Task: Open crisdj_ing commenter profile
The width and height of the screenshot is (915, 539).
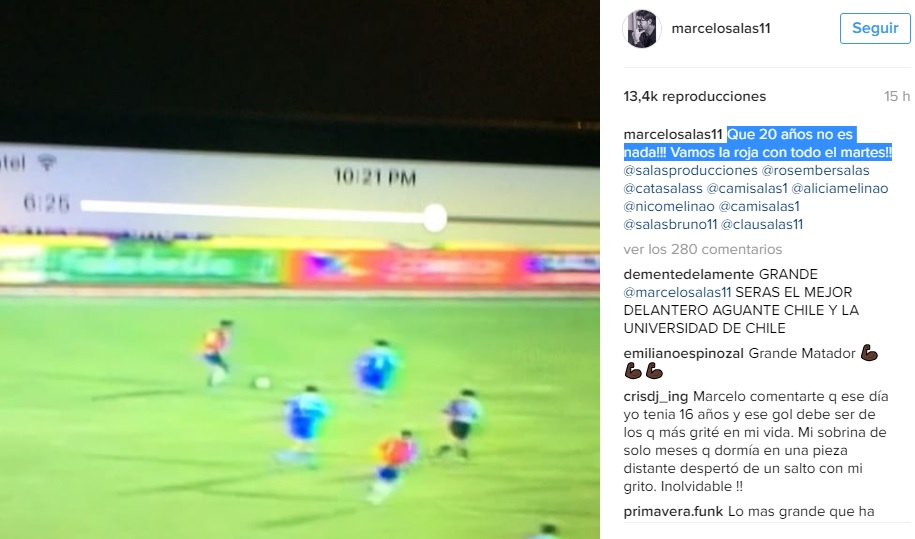Action: coord(656,397)
